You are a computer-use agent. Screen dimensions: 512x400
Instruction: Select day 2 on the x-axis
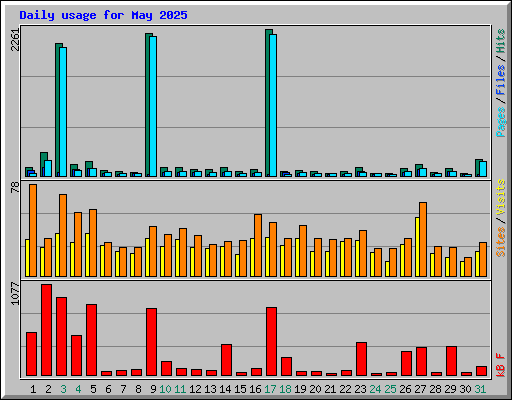coord(48,389)
